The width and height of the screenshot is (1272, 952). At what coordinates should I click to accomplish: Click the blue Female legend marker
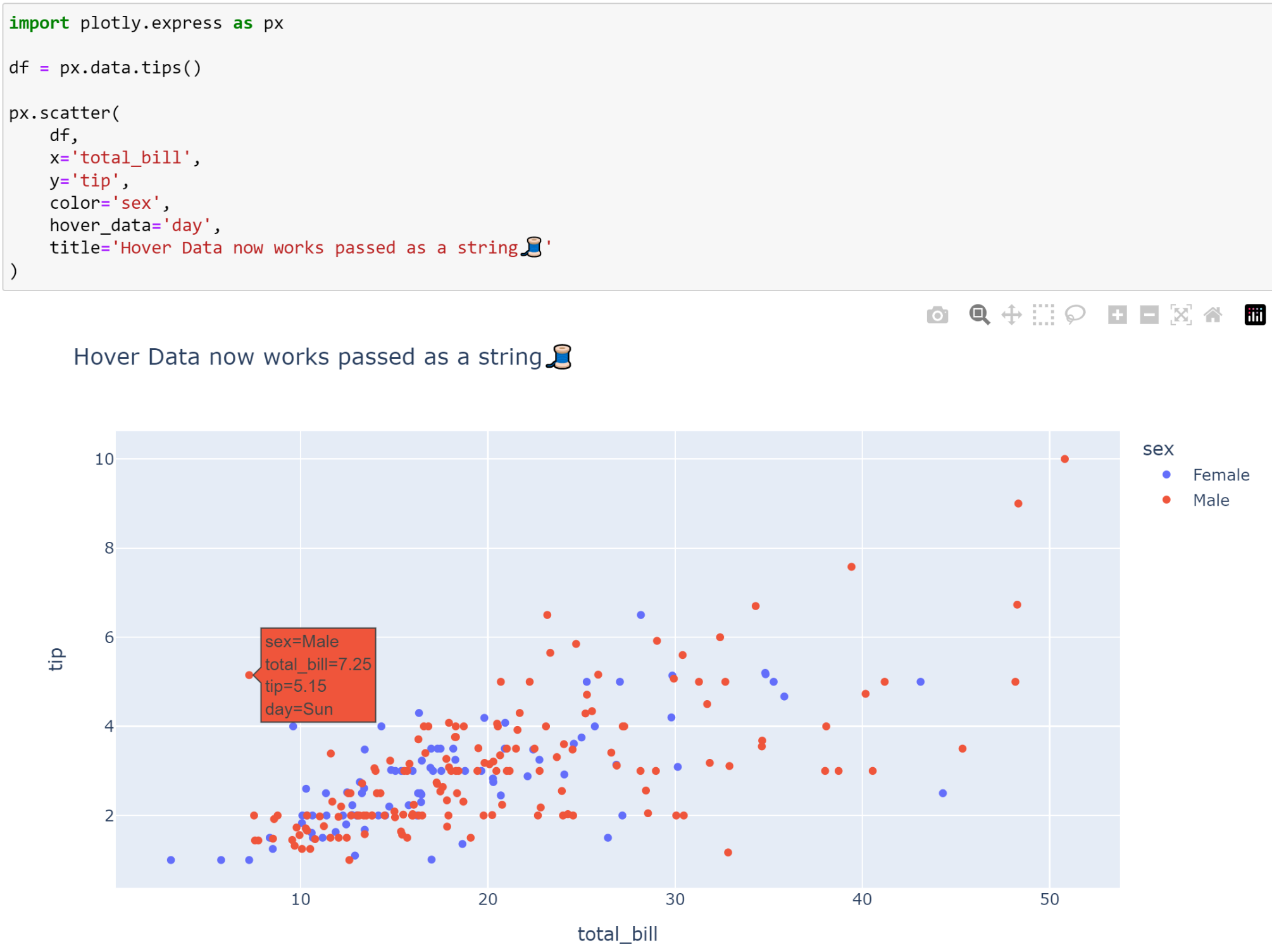1166,475
